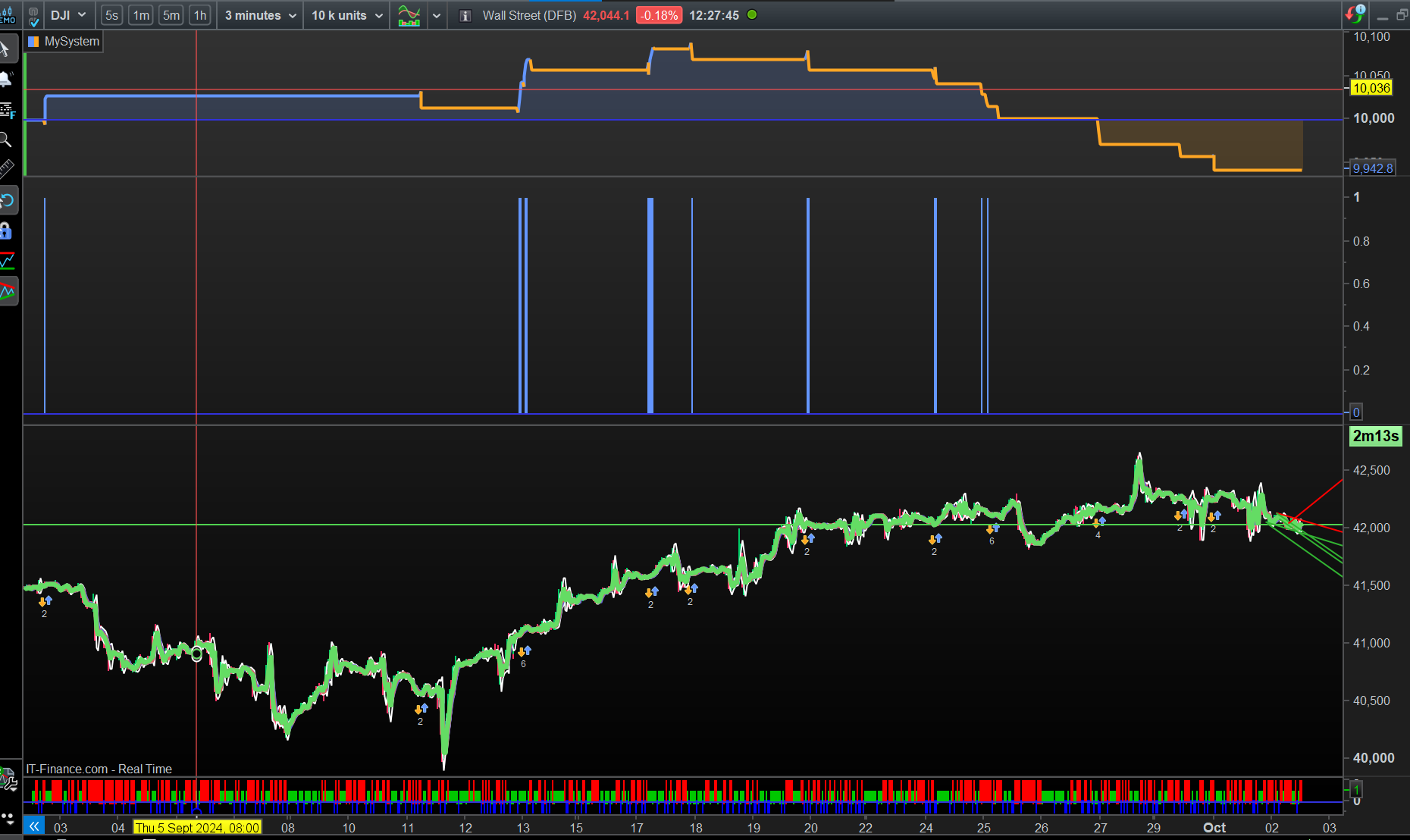Click the 40,000 price axis label
The image size is (1410, 840).
[1374, 758]
